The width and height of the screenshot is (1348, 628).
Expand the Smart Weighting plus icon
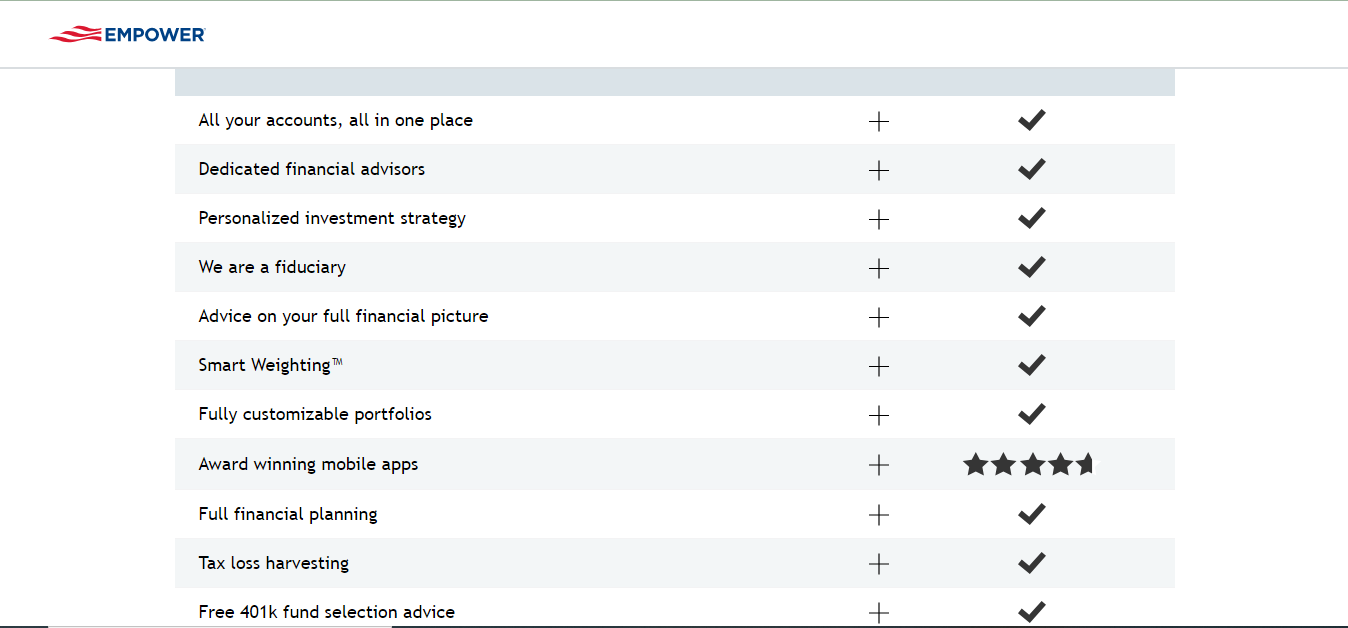point(878,366)
